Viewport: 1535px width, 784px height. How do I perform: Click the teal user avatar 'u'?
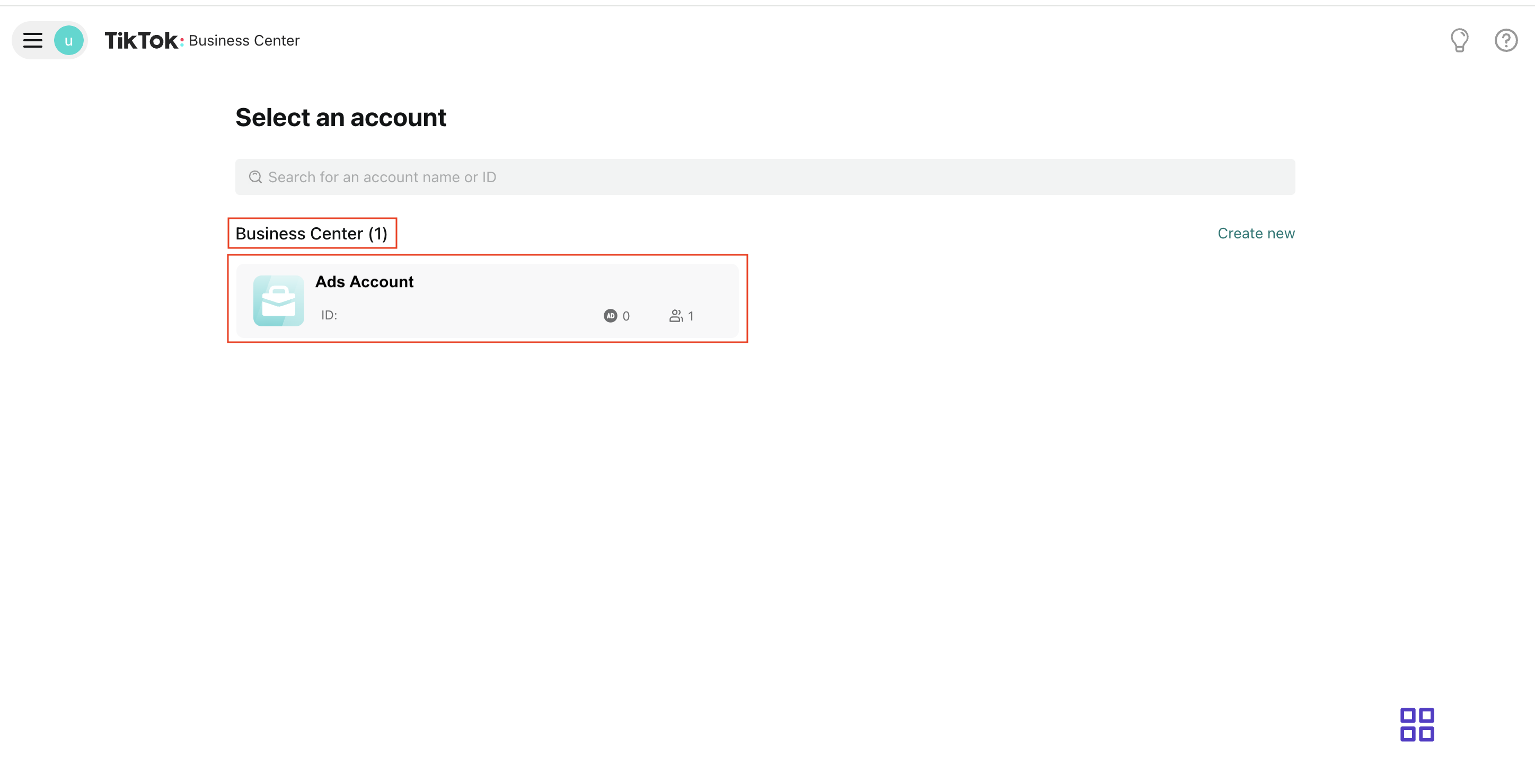pos(68,40)
